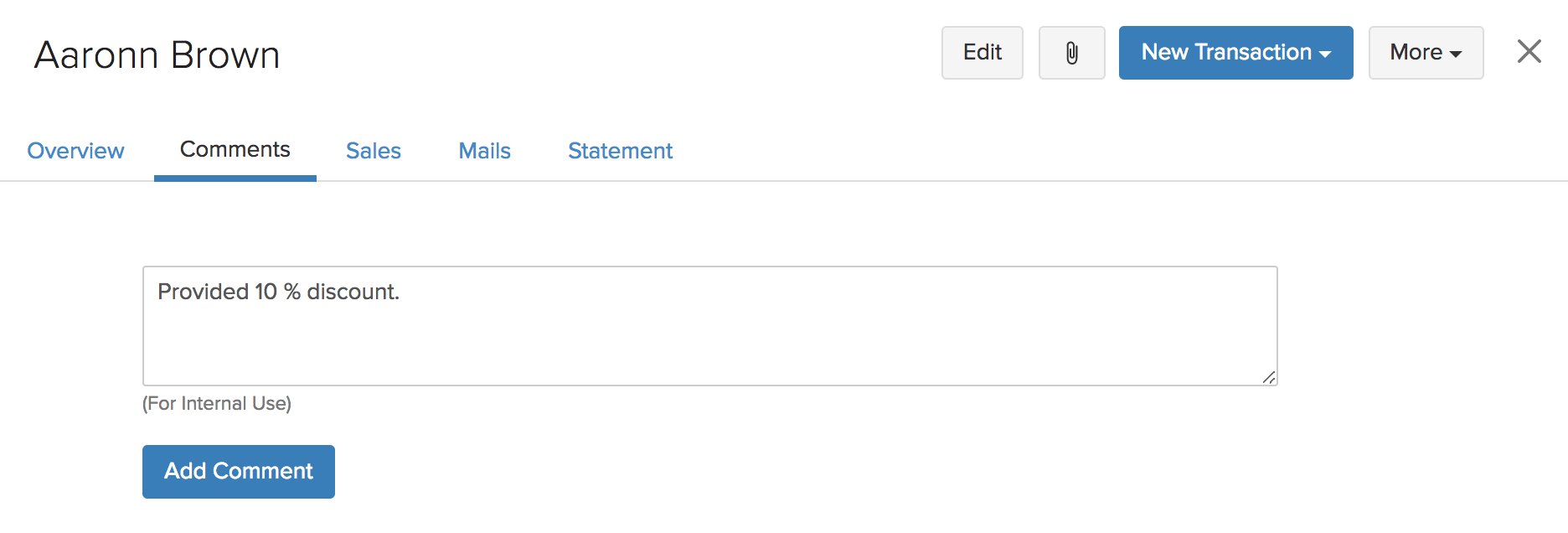Click the Edit button

point(982,53)
